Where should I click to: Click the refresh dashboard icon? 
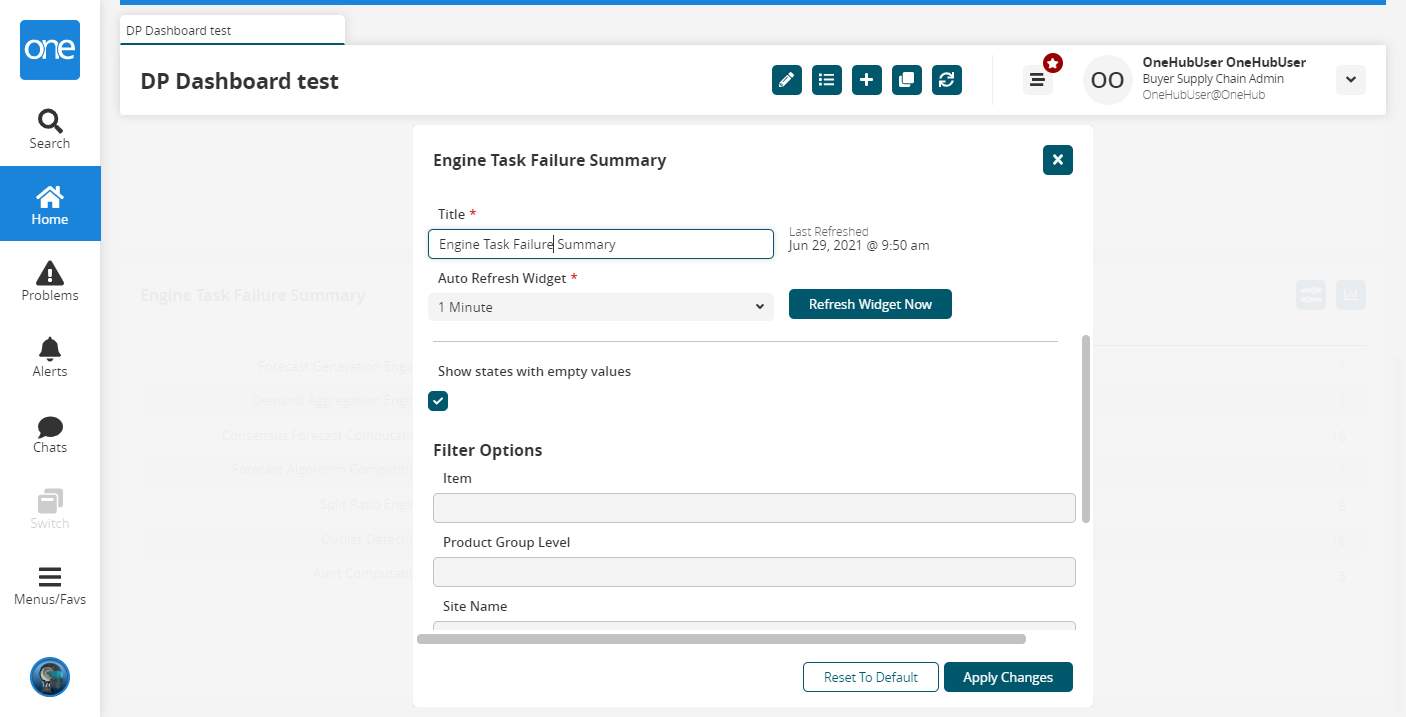click(x=947, y=80)
